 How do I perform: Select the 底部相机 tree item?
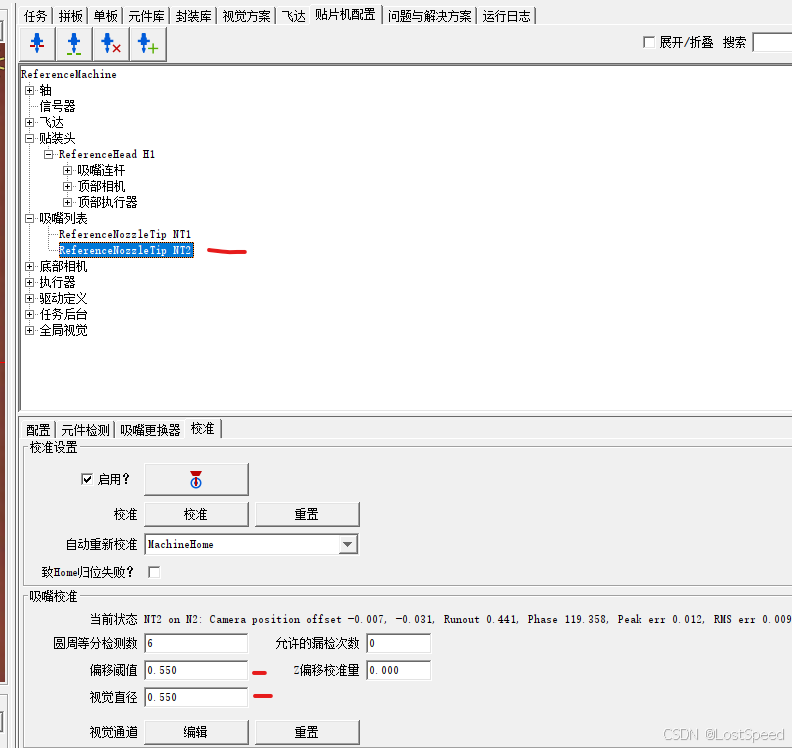tap(63, 266)
